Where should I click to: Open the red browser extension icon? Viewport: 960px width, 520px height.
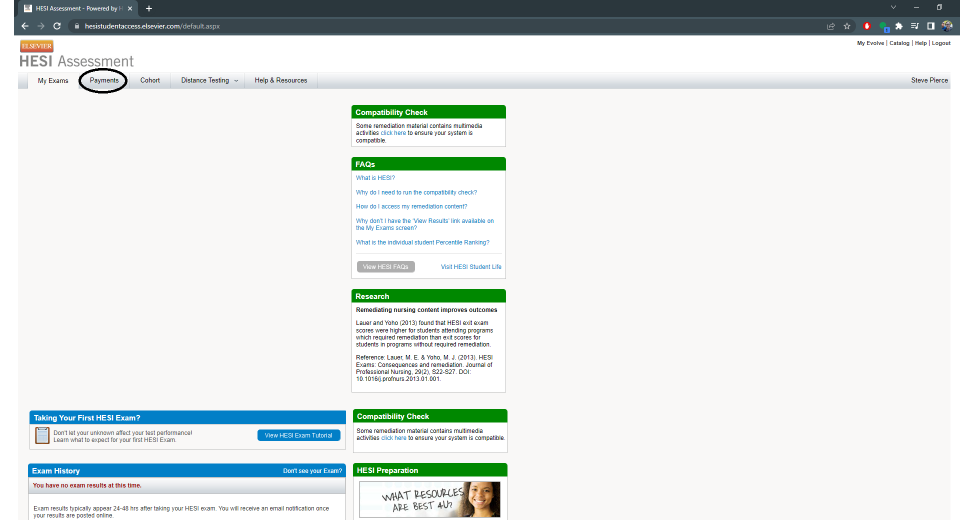[867, 26]
